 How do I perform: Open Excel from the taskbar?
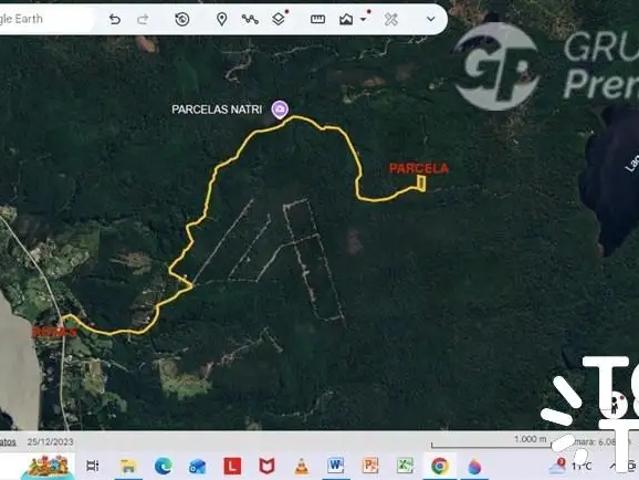point(405,465)
